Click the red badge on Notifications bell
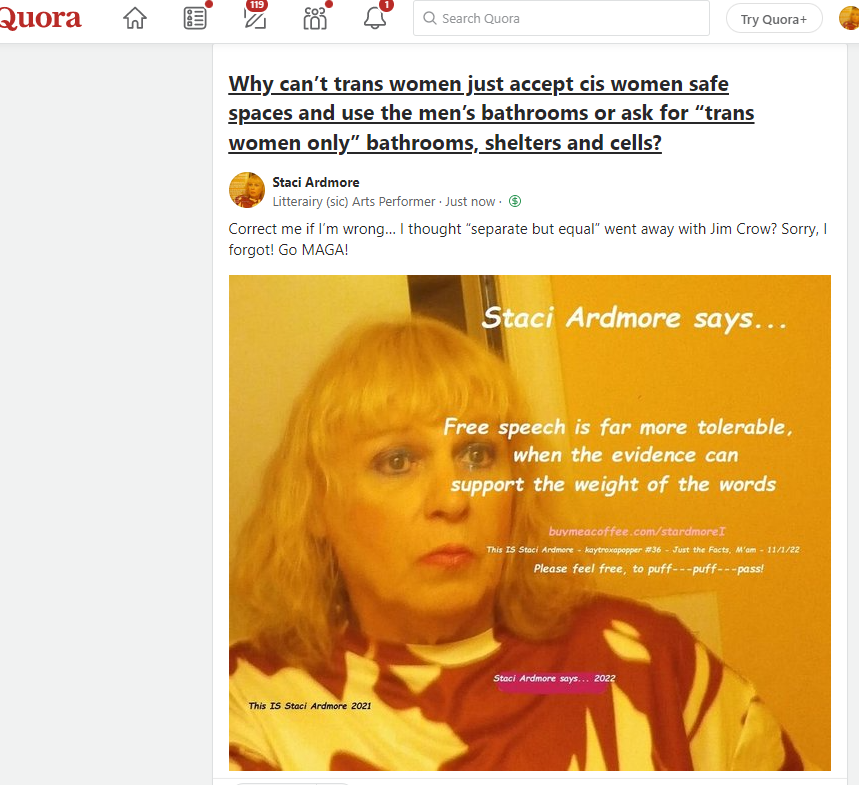The width and height of the screenshot is (859, 785). (387, 5)
